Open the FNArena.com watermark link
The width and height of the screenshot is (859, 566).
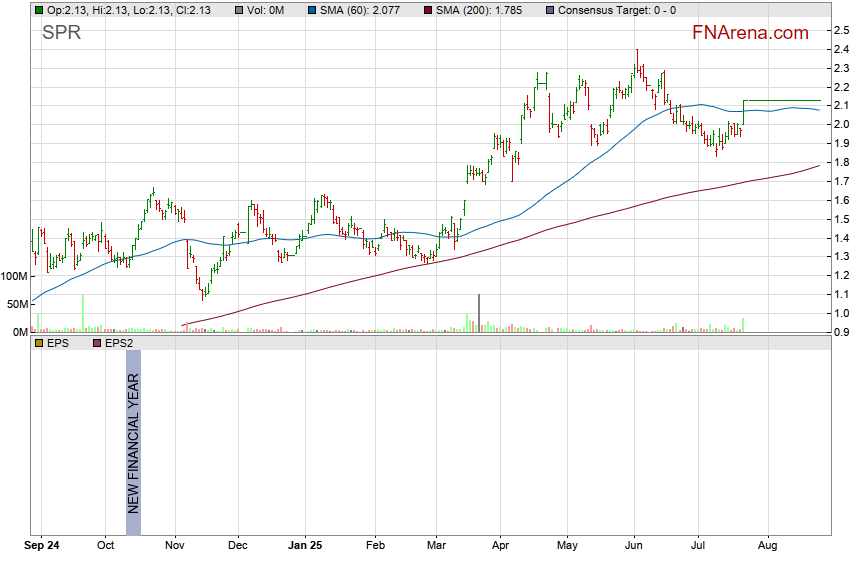point(750,33)
